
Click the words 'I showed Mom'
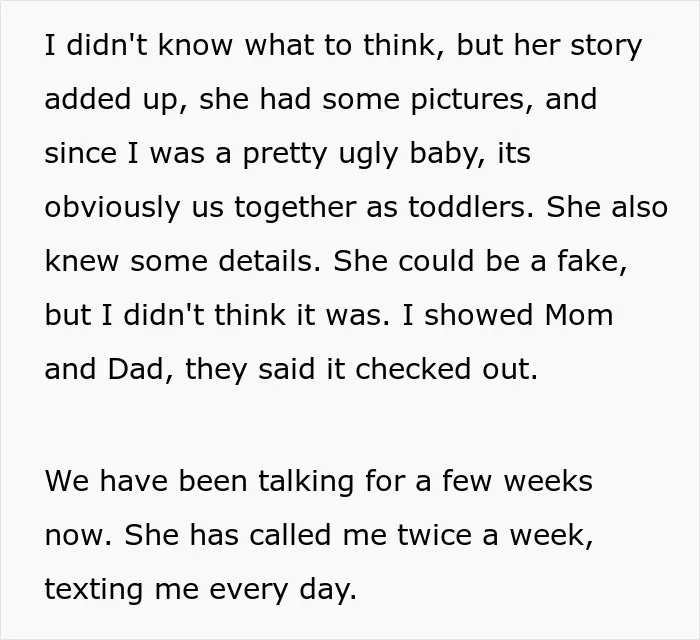[508, 315]
